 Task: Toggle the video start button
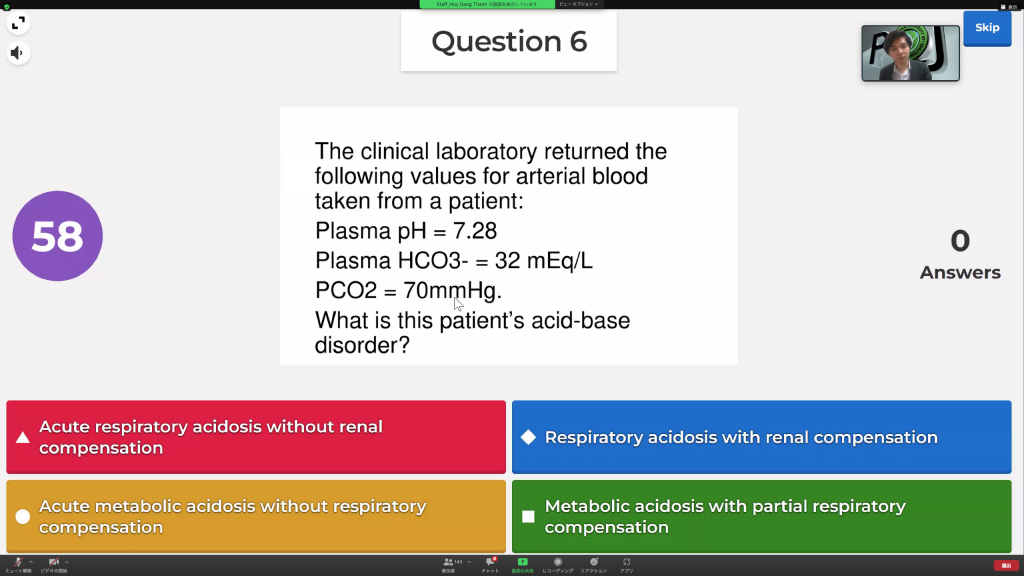click(53, 563)
